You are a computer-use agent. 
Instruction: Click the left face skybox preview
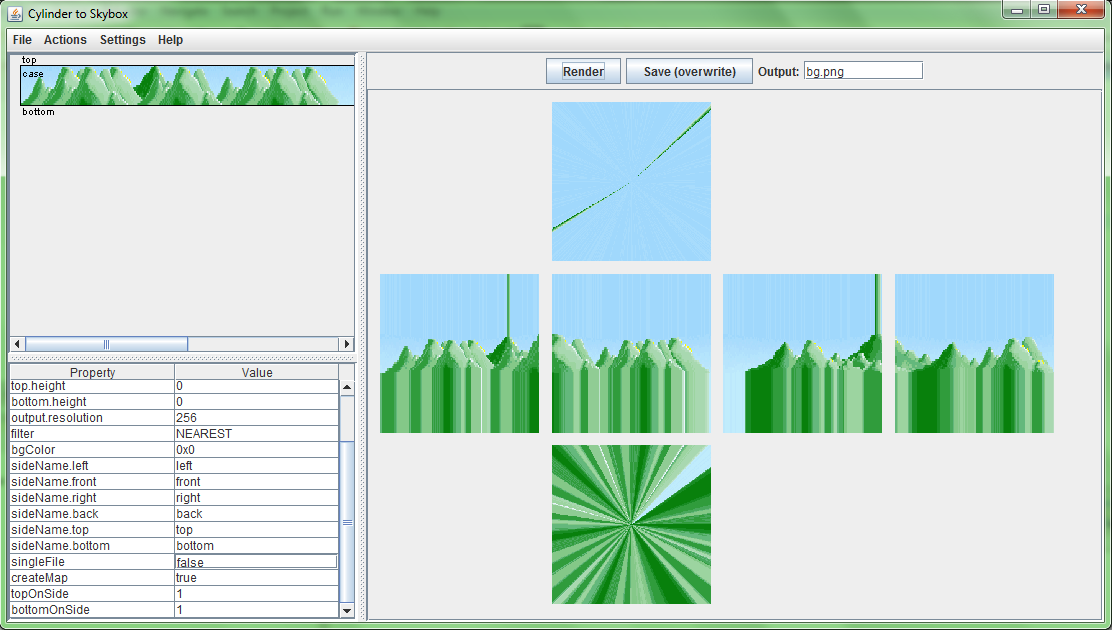(x=460, y=353)
